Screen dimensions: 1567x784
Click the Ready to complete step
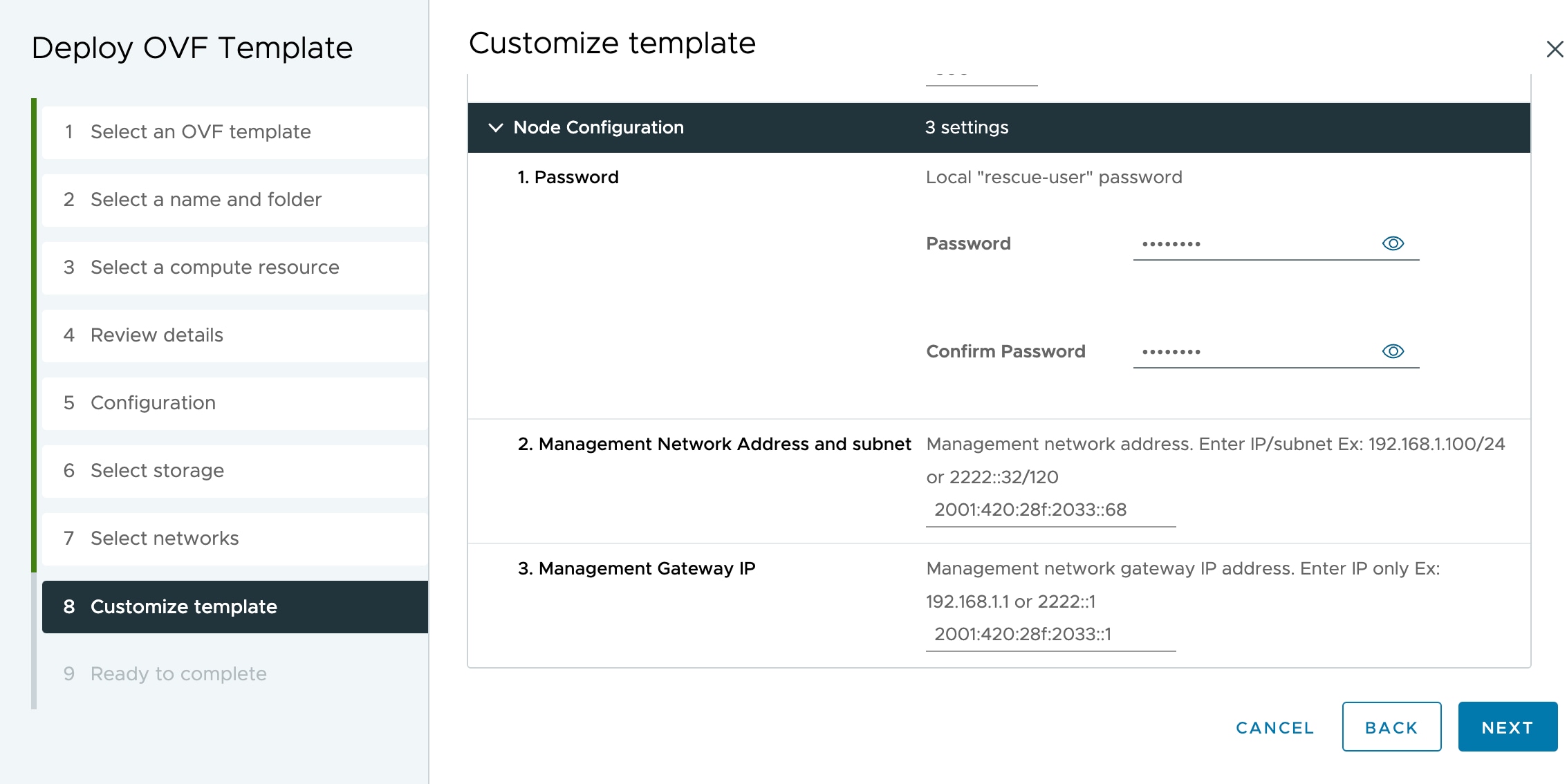coord(235,674)
